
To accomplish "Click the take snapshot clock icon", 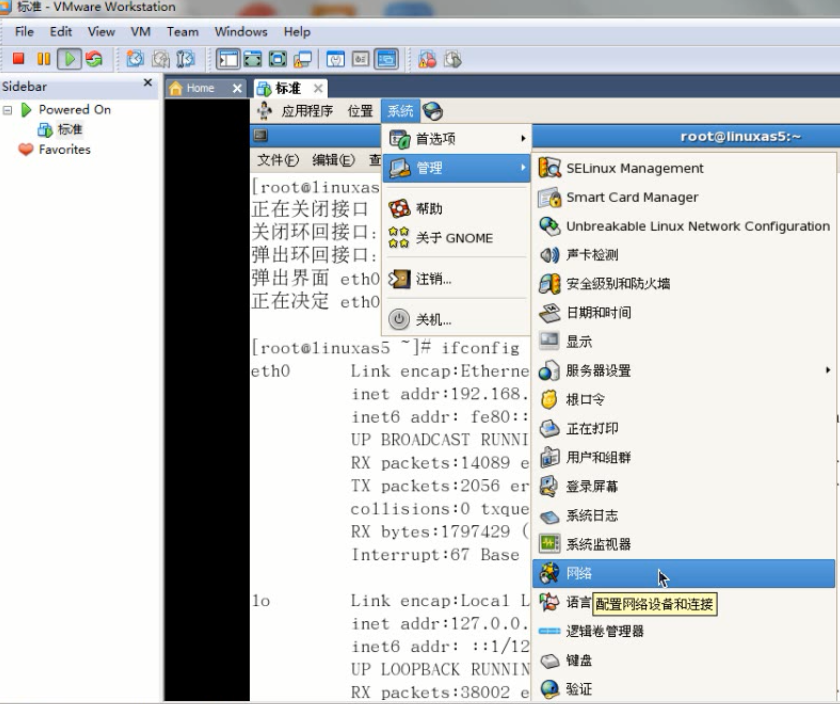I will [x=135, y=58].
